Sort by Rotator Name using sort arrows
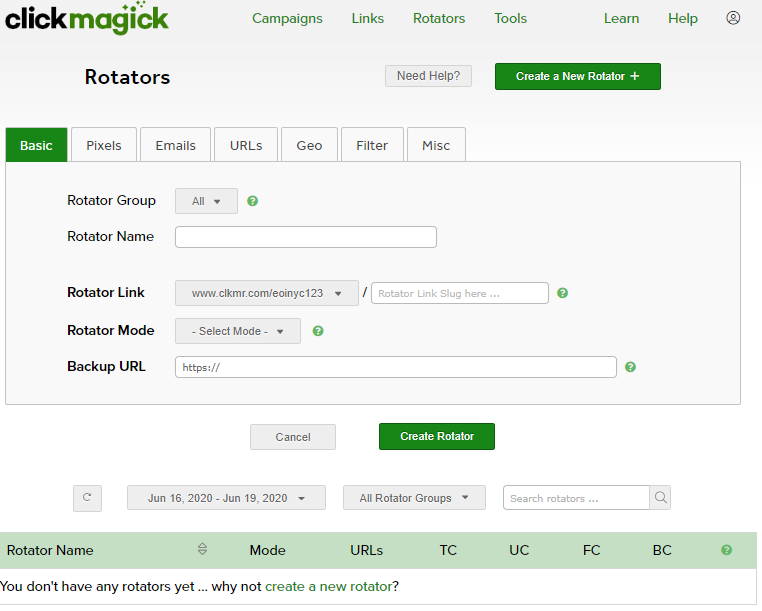The height and width of the screenshot is (611, 762). click(x=203, y=549)
